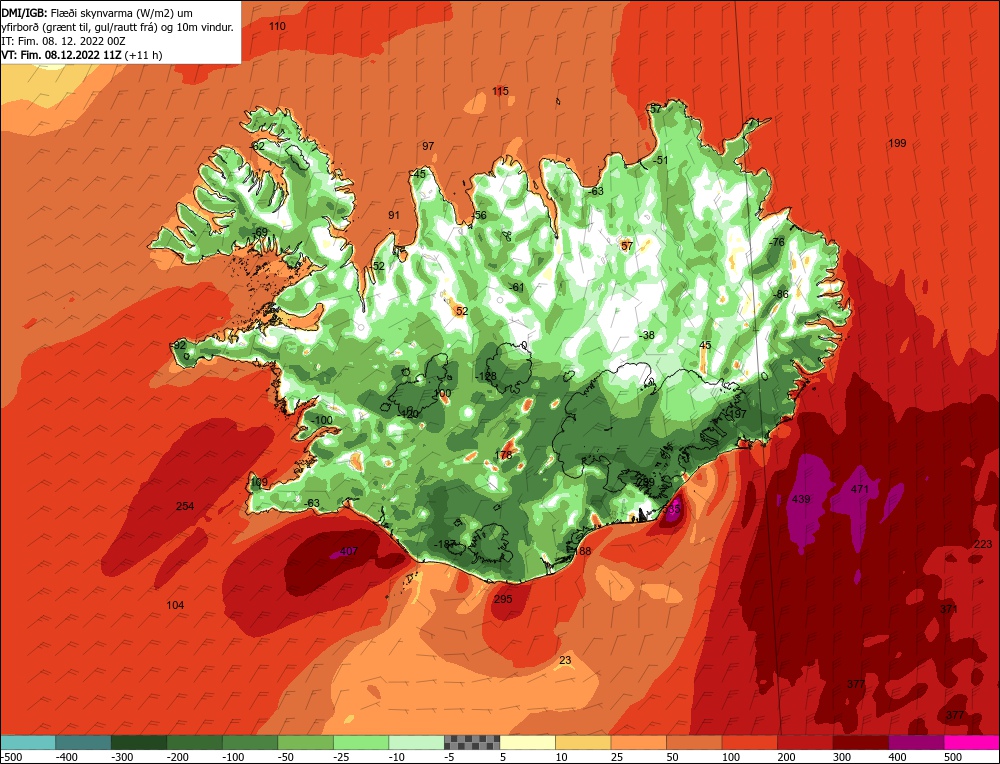1000x764 pixels.
Task: Click the pale yellow swatch between 5 and 10
Action: 527,742
